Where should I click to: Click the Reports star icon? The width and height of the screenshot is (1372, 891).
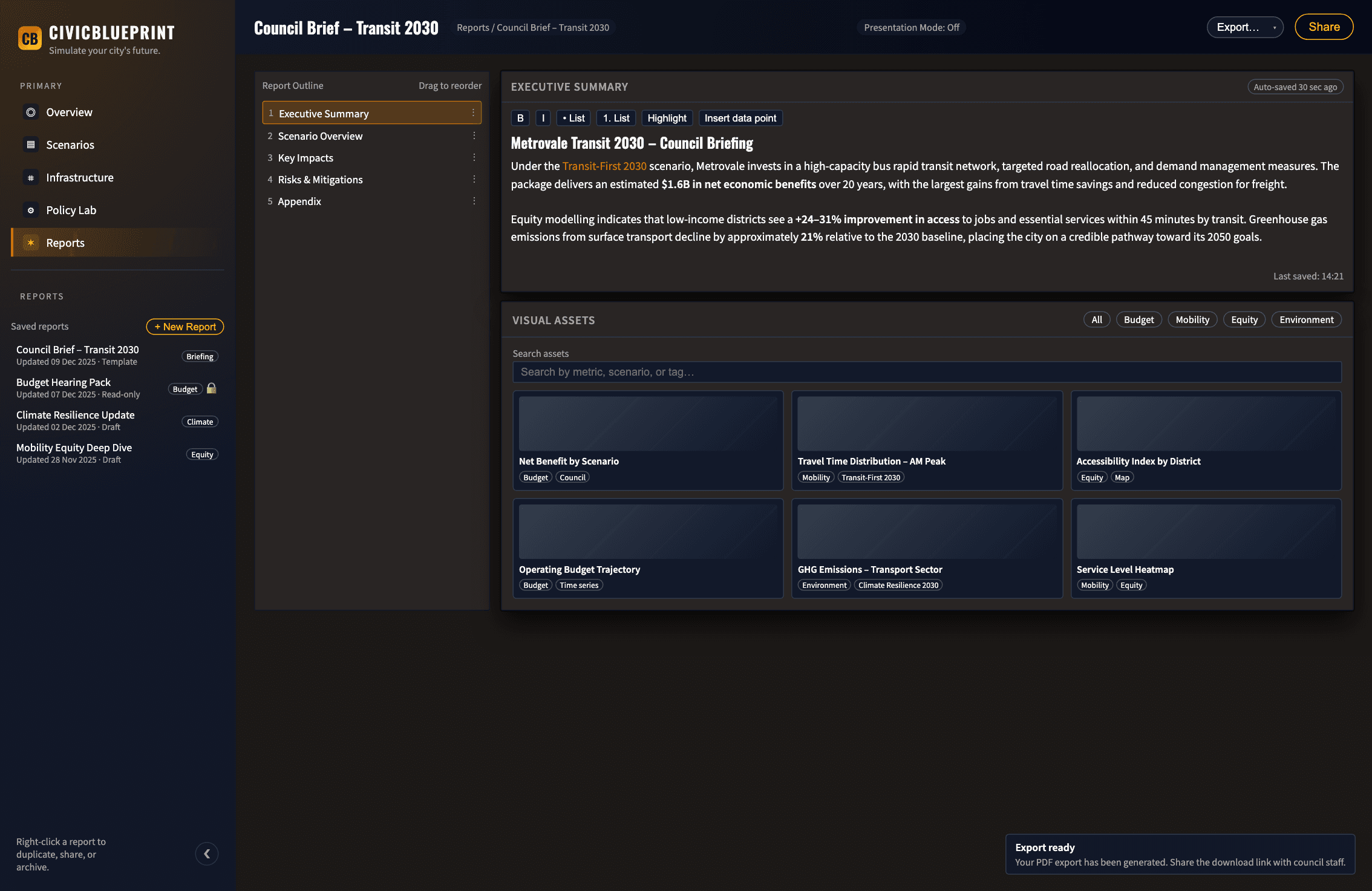31,243
